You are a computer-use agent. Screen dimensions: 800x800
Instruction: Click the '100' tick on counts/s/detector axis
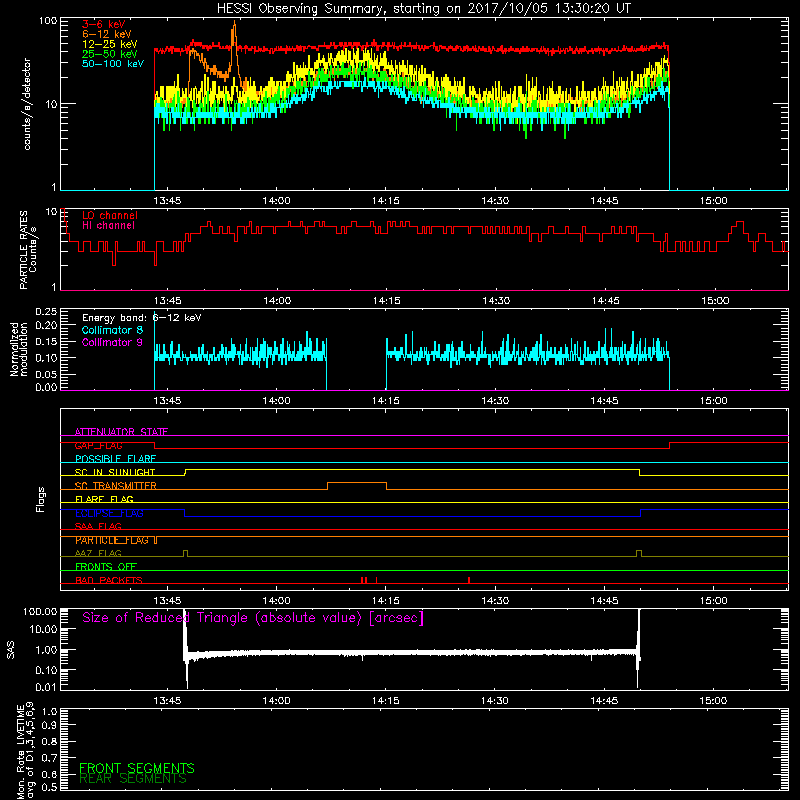click(48, 21)
